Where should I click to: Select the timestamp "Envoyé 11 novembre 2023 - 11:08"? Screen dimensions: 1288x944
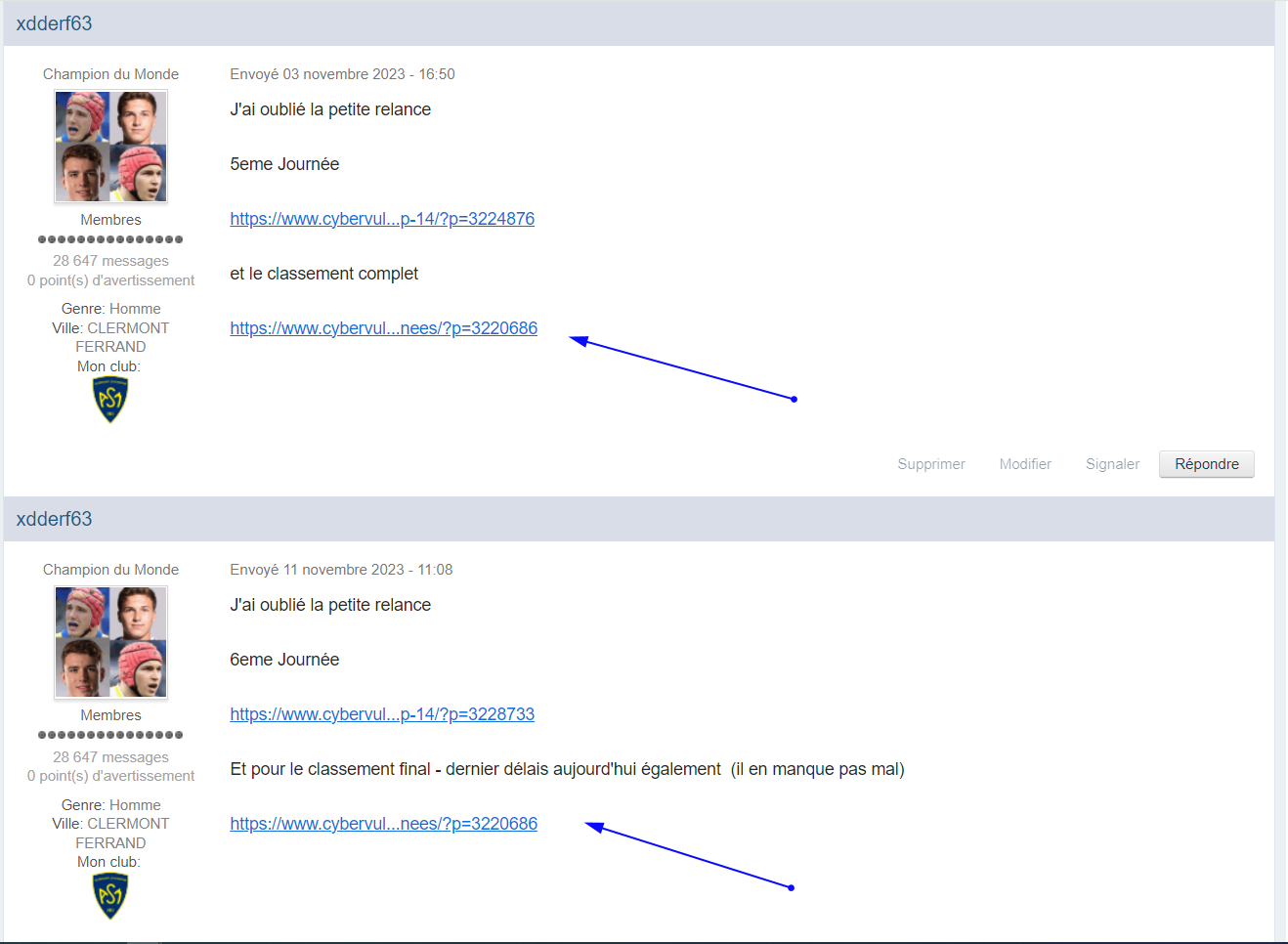pos(341,570)
